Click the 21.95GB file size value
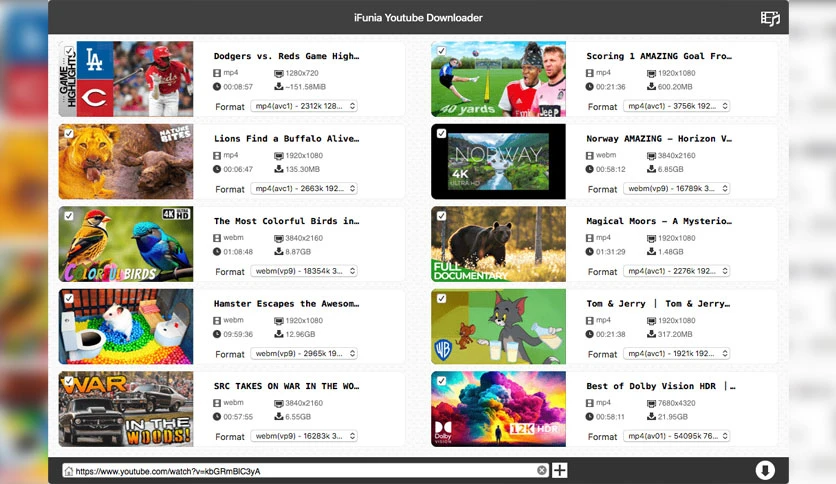This screenshot has width=836, height=484. click(x=673, y=417)
